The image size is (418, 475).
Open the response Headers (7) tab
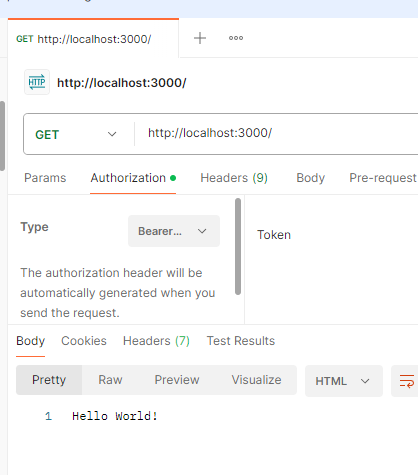(x=156, y=341)
